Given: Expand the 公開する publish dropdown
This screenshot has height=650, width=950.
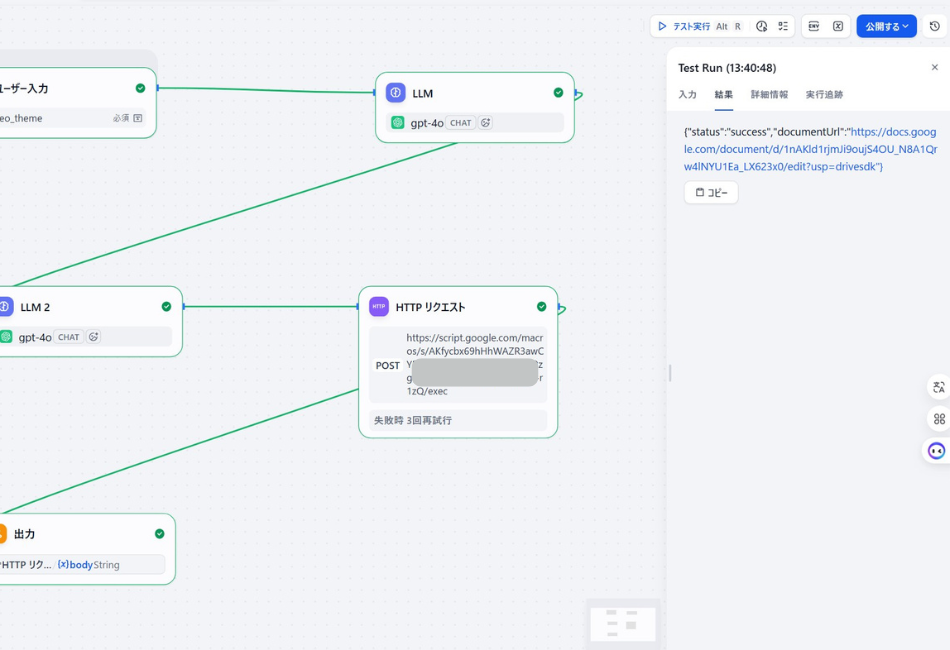Looking at the screenshot, I should click(x=886, y=26).
